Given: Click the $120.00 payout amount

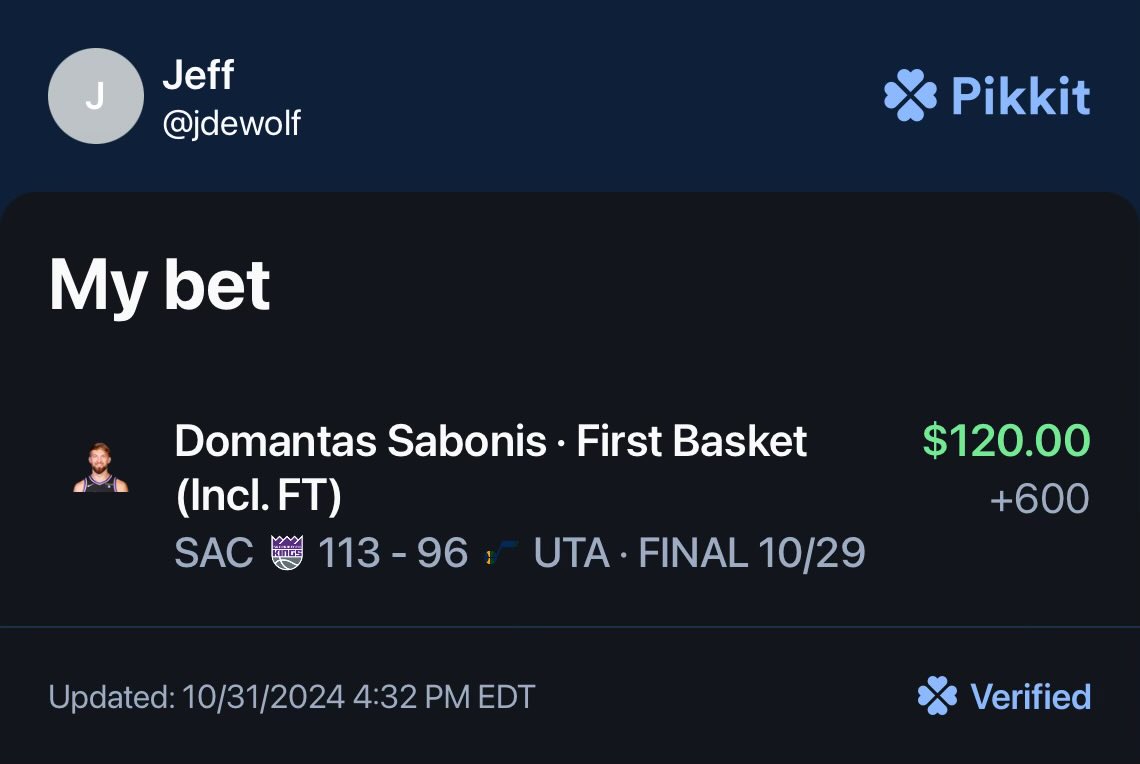Looking at the screenshot, I should pos(1006,441).
